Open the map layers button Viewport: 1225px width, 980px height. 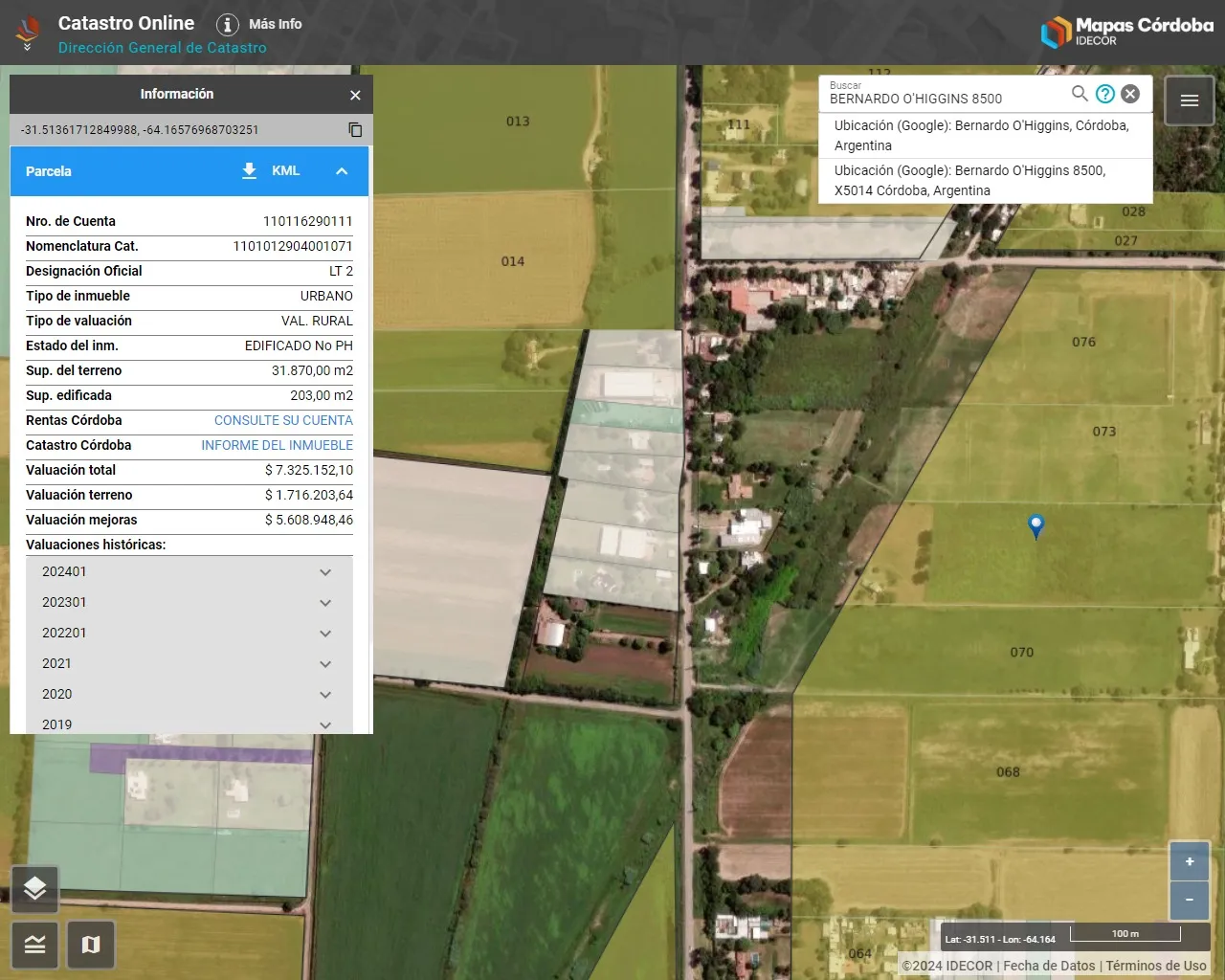[x=35, y=889]
